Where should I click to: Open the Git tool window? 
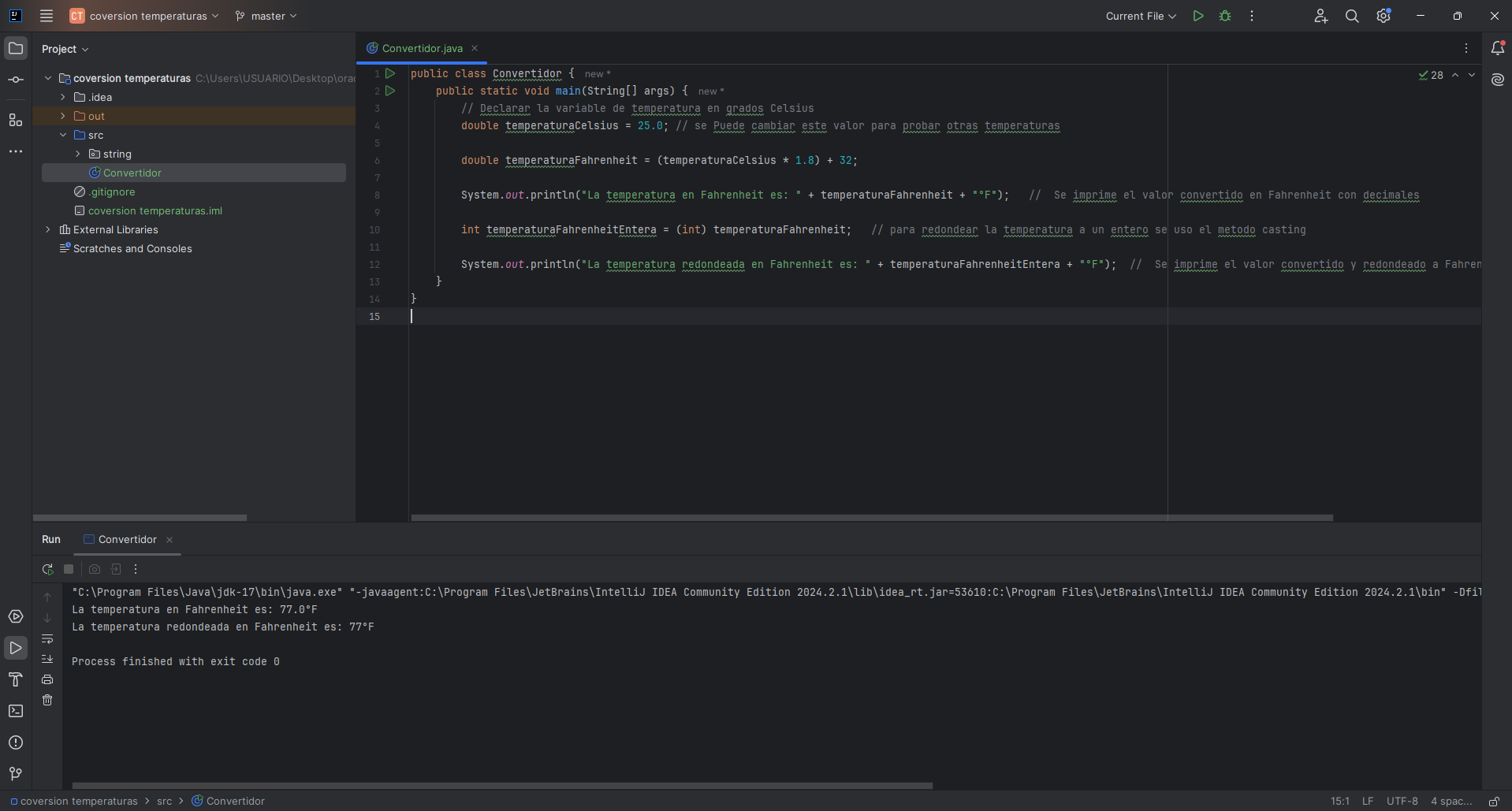[x=16, y=774]
